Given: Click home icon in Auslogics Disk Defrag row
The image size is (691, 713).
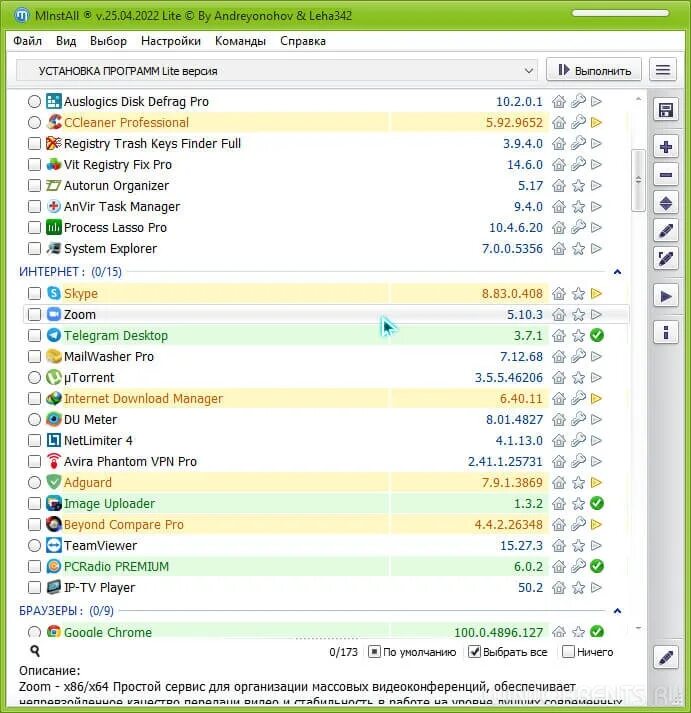Looking at the screenshot, I should [x=559, y=101].
